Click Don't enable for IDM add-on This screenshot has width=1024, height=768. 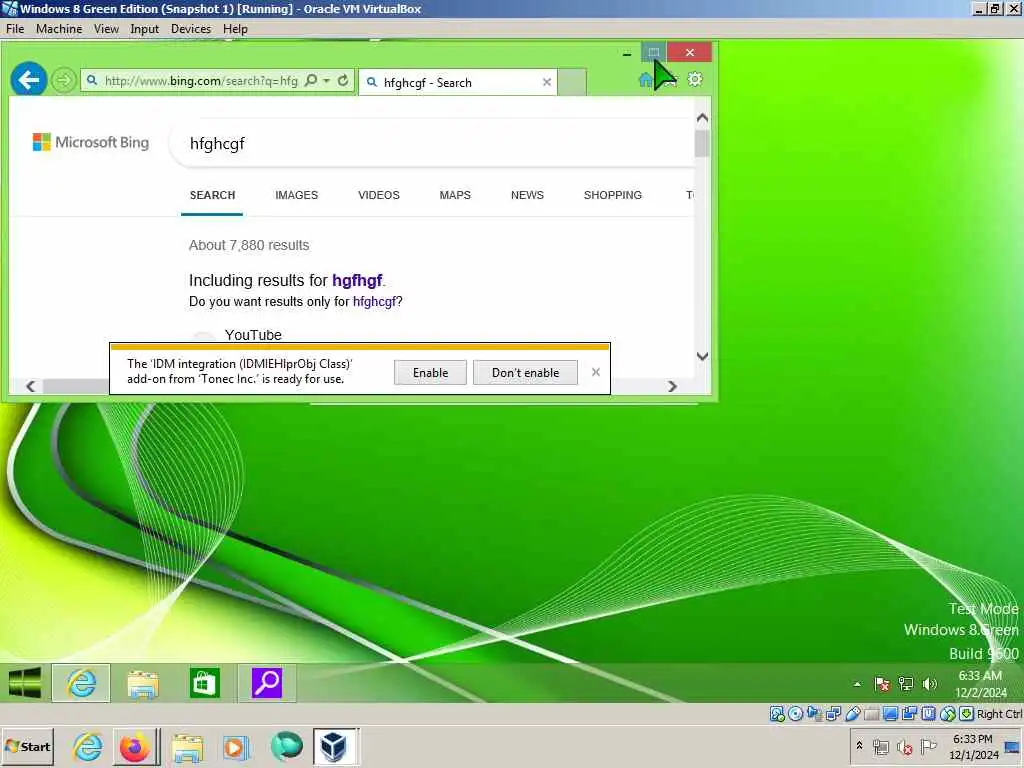click(525, 373)
